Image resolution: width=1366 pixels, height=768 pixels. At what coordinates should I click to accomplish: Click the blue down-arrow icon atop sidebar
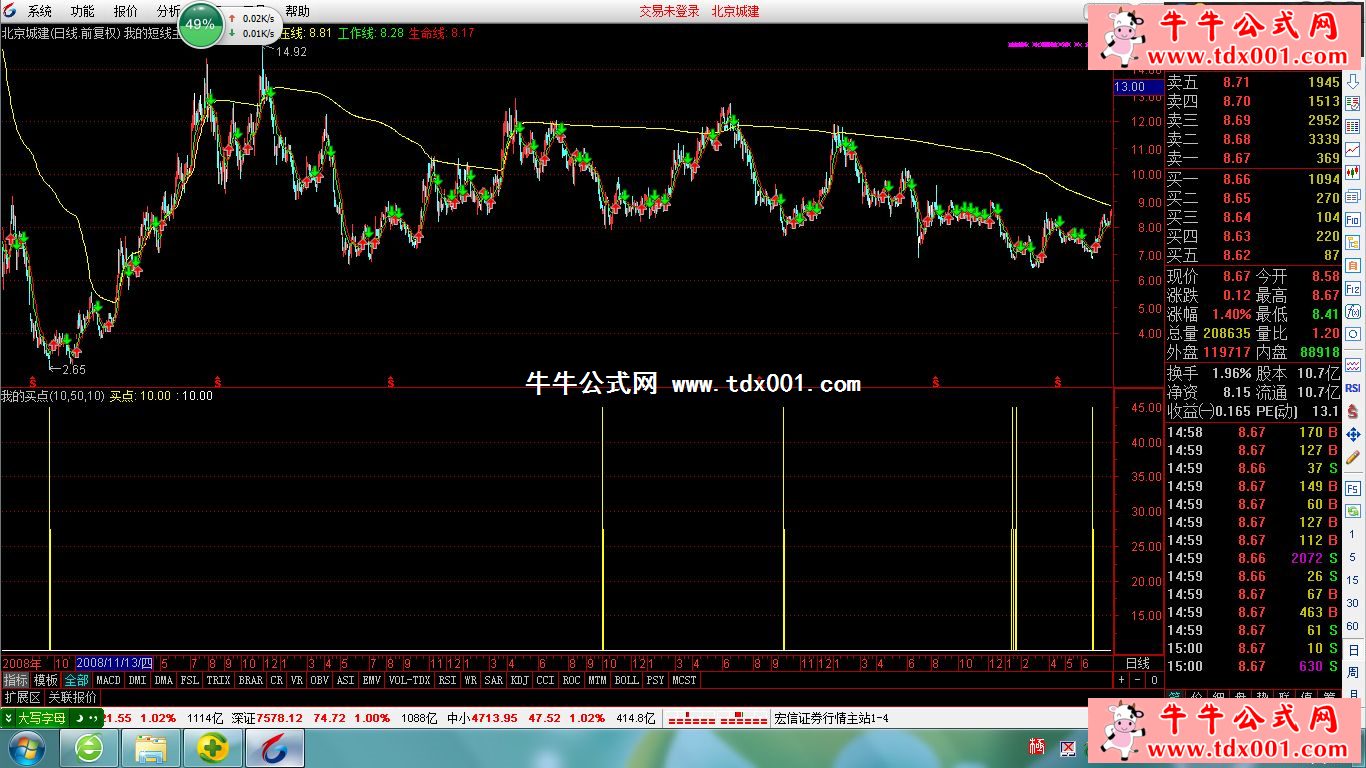tap(1353, 81)
